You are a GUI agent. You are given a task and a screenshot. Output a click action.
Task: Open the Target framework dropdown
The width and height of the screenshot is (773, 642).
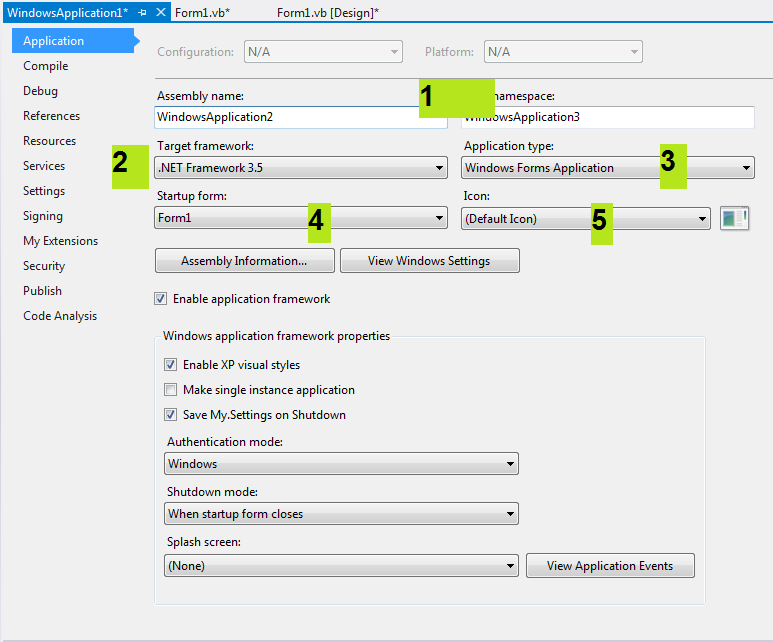[301, 168]
